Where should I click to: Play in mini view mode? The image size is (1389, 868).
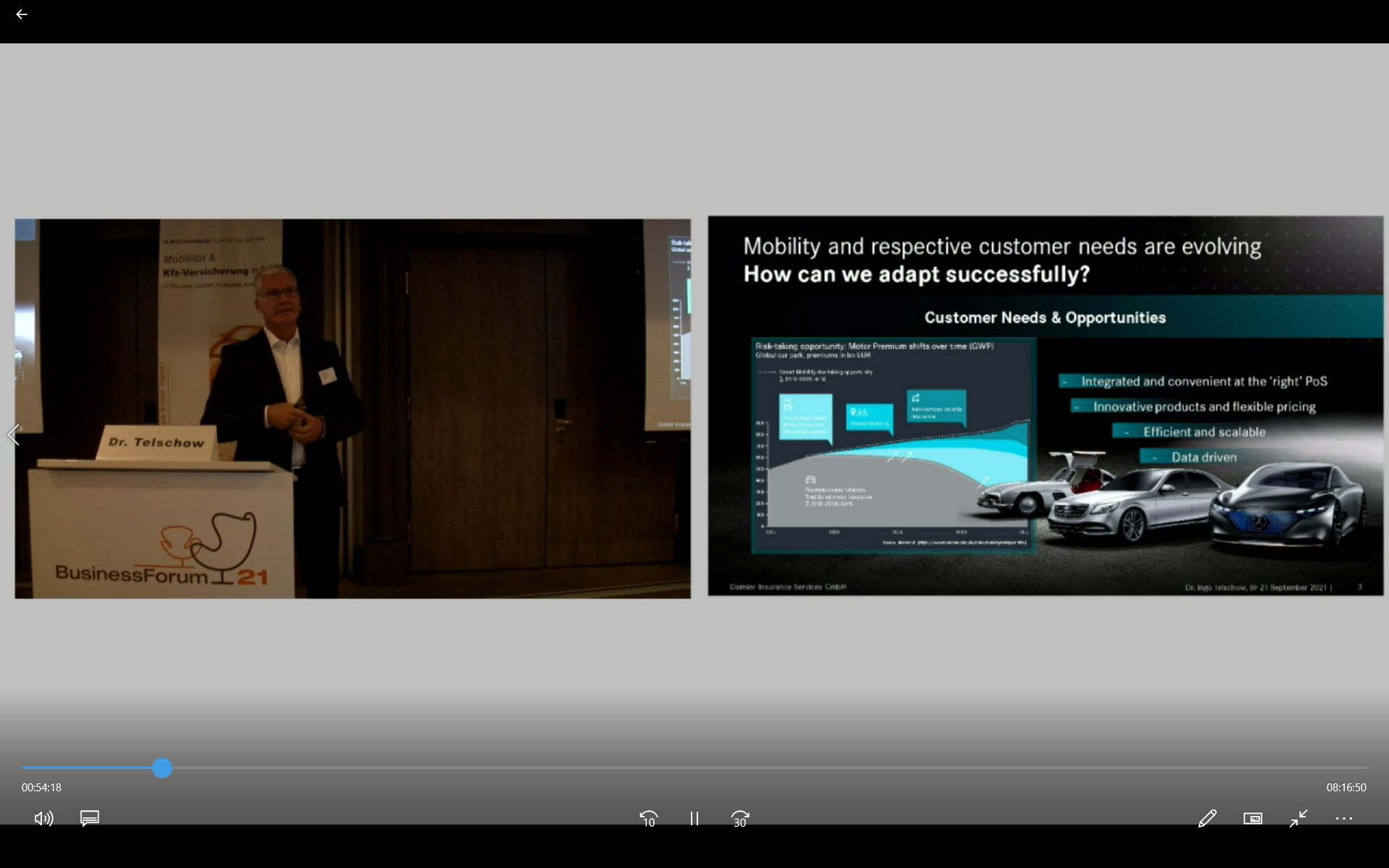tap(1252, 818)
